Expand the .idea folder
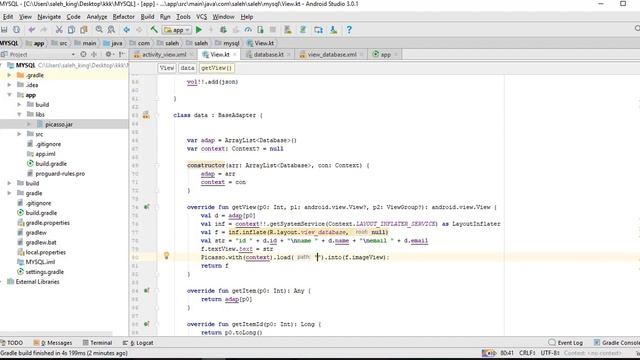 point(9,85)
